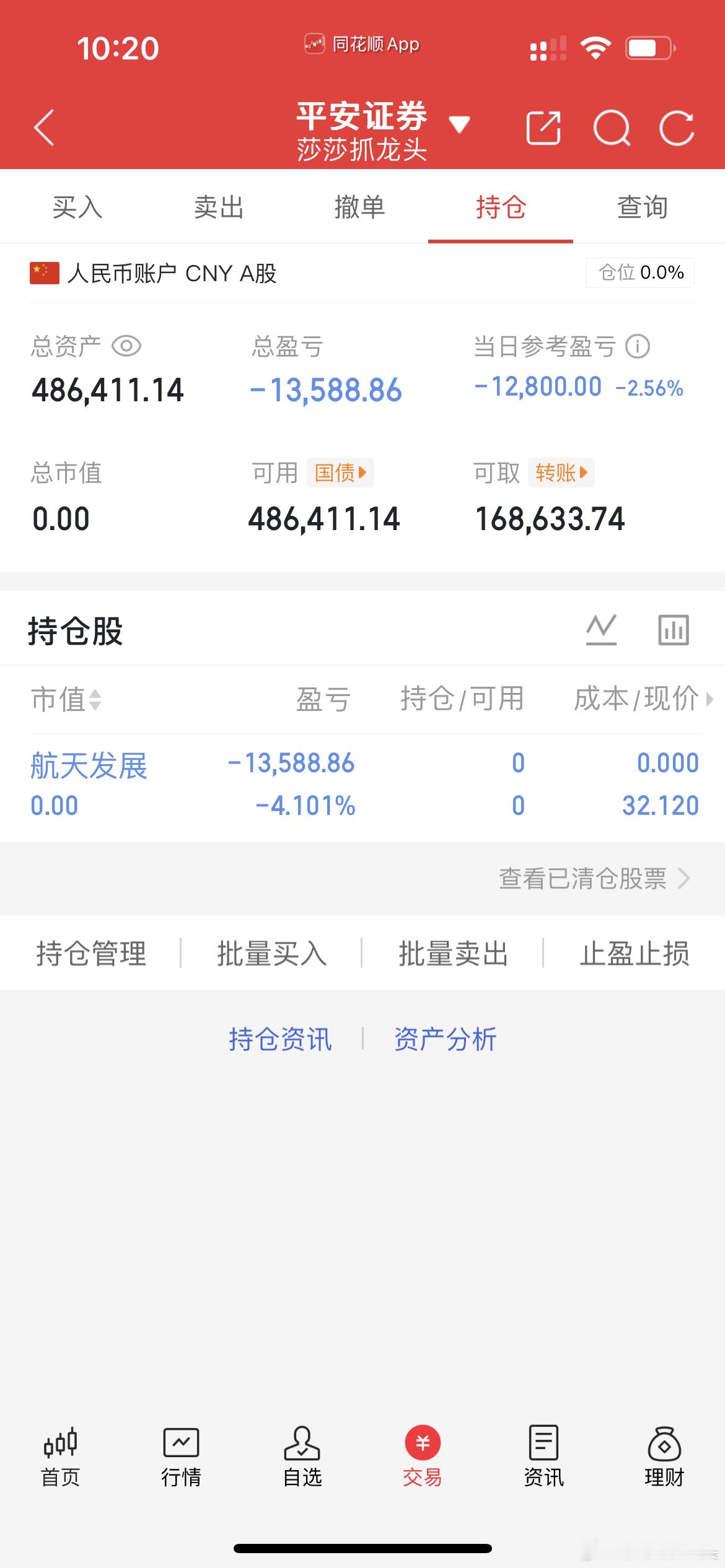Screen dimensions: 725x1568
Task: Open the 持仓资讯 link
Action: 280,1039
